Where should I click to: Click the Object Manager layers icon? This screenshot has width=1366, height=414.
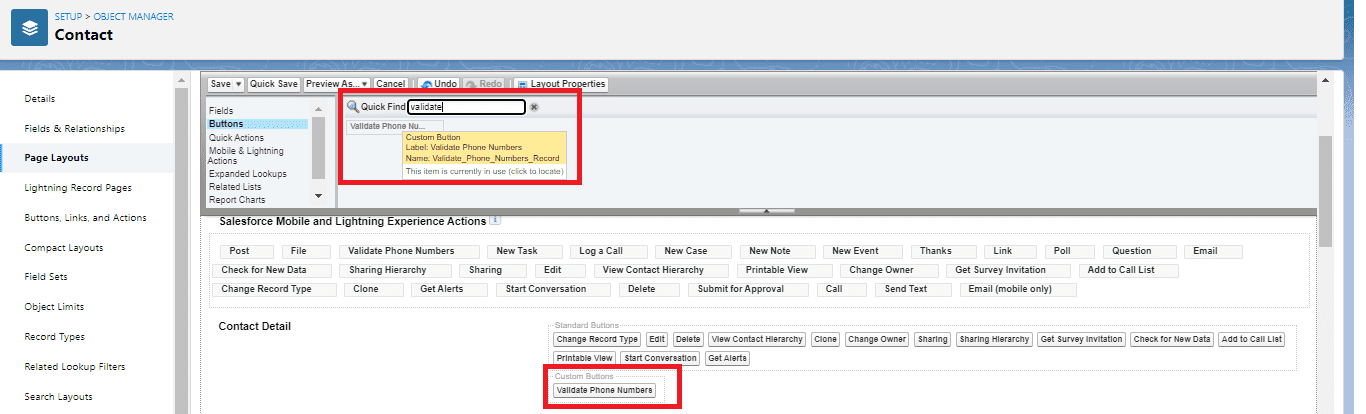pos(30,28)
